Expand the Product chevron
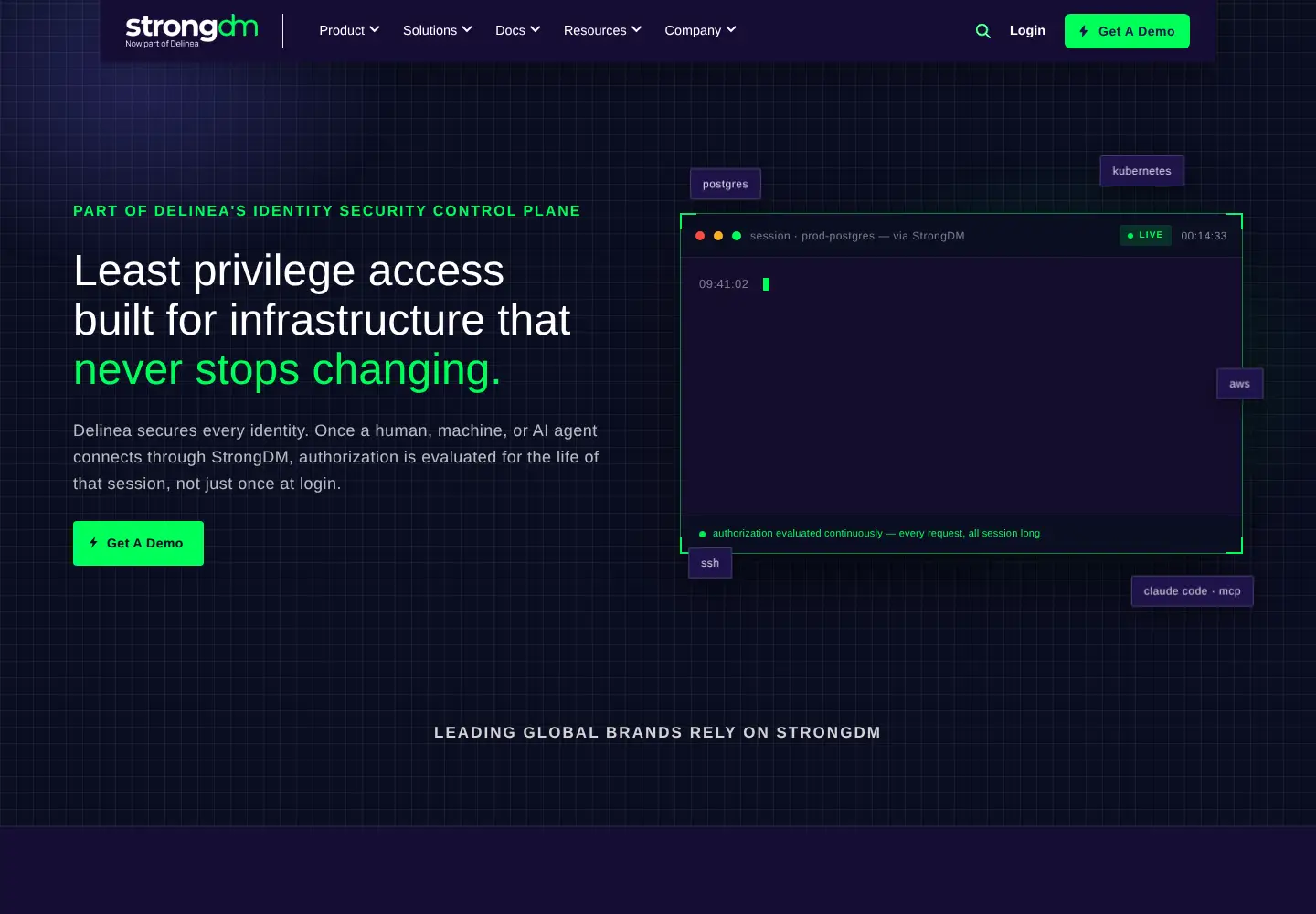This screenshot has height=914, width=1316. [375, 29]
